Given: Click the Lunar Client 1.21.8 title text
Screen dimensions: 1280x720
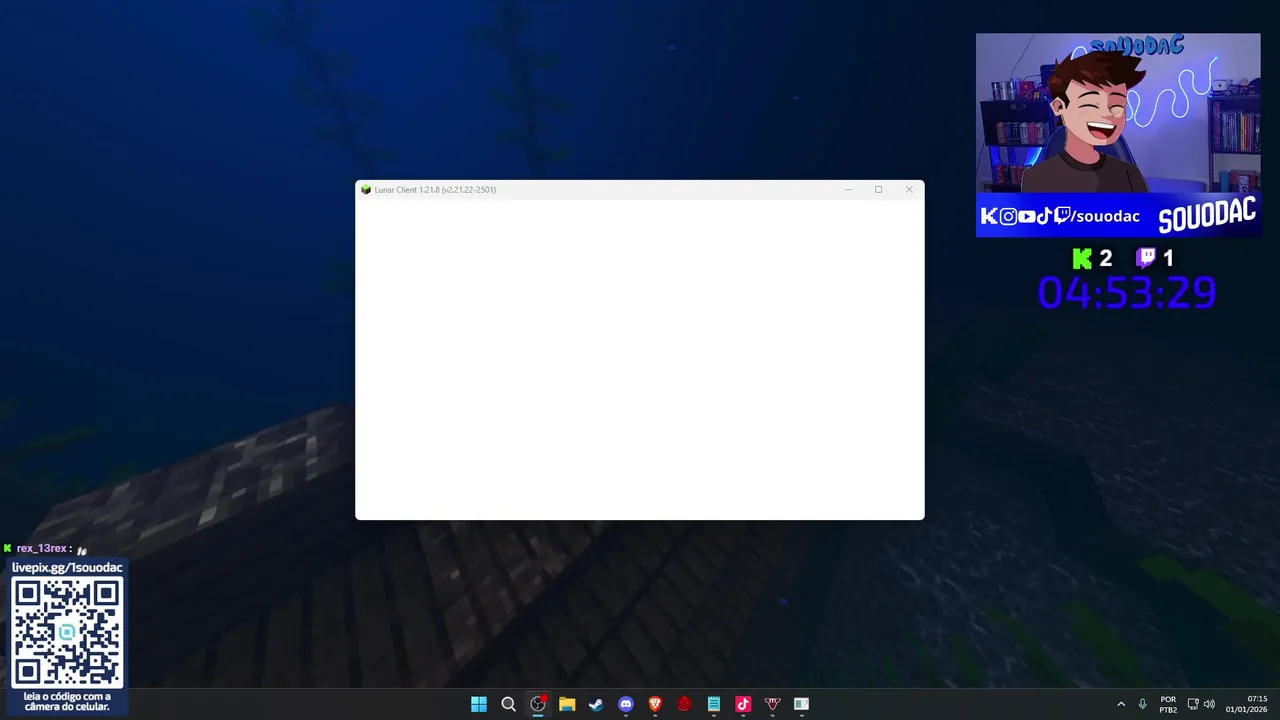Looking at the screenshot, I should 435,190.
